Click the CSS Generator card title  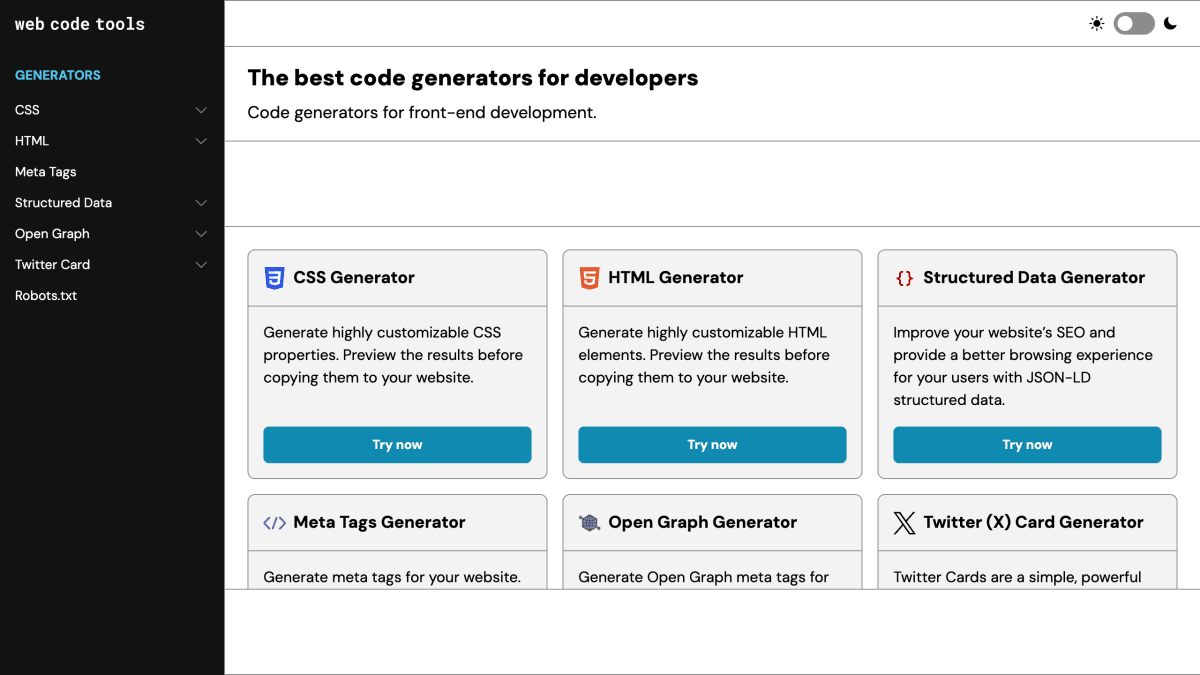pyautogui.click(x=354, y=278)
